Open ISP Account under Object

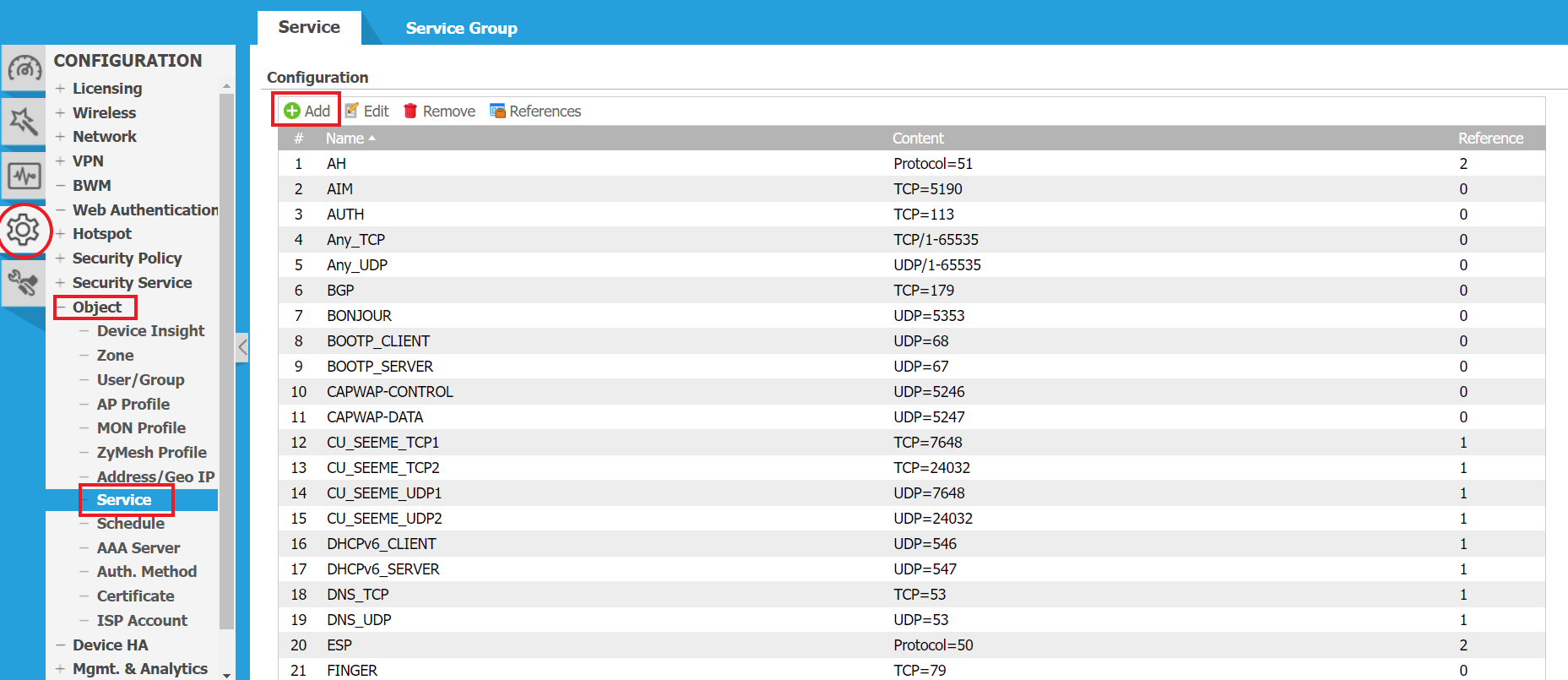point(142,620)
